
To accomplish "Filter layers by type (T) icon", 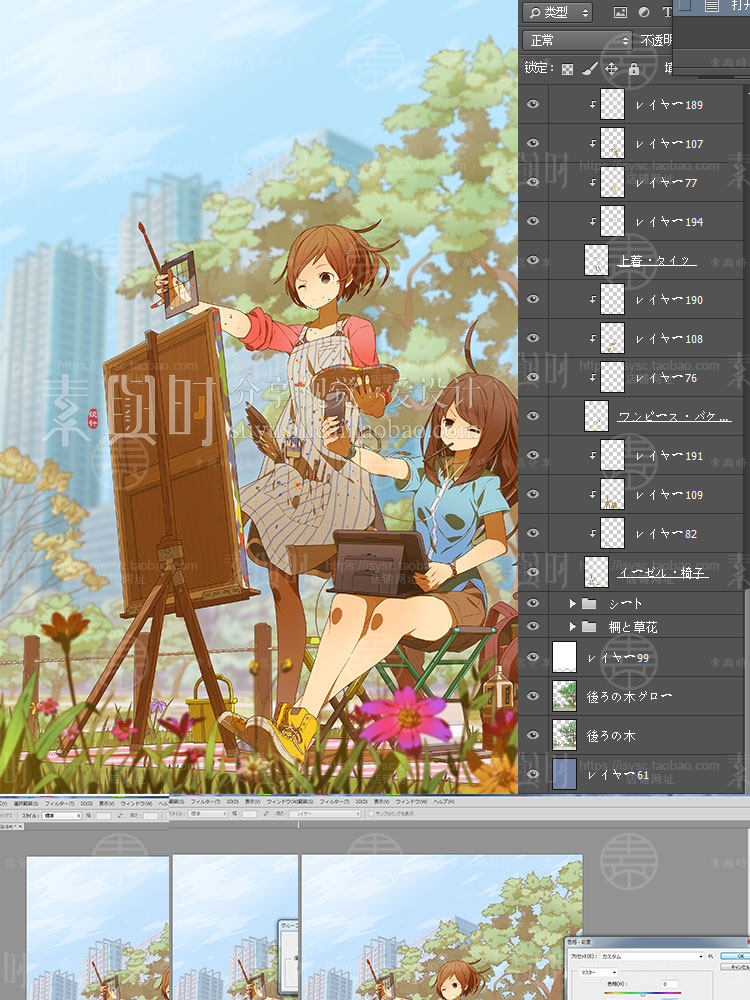I will (x=666, y=12).
